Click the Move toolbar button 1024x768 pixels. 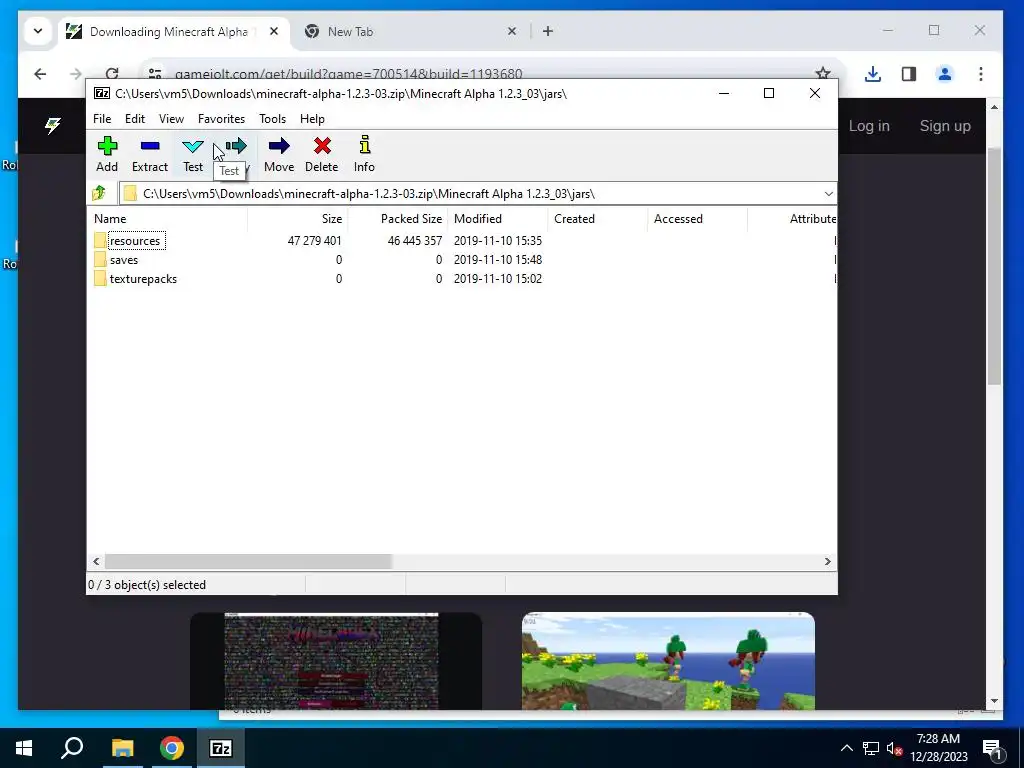[279, 154]
